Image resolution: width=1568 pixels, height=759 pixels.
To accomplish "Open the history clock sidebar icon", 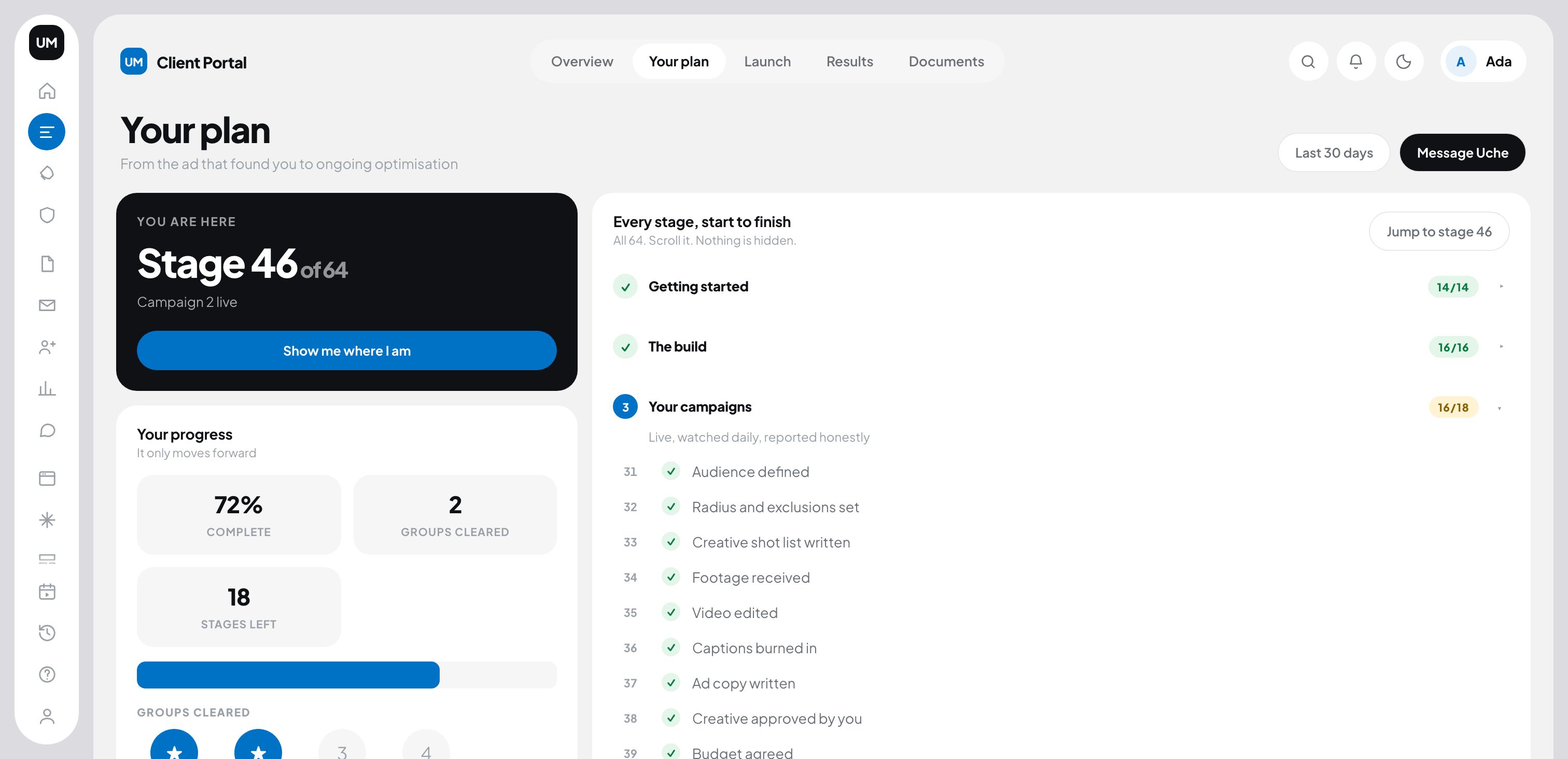I will click(47, 633).
